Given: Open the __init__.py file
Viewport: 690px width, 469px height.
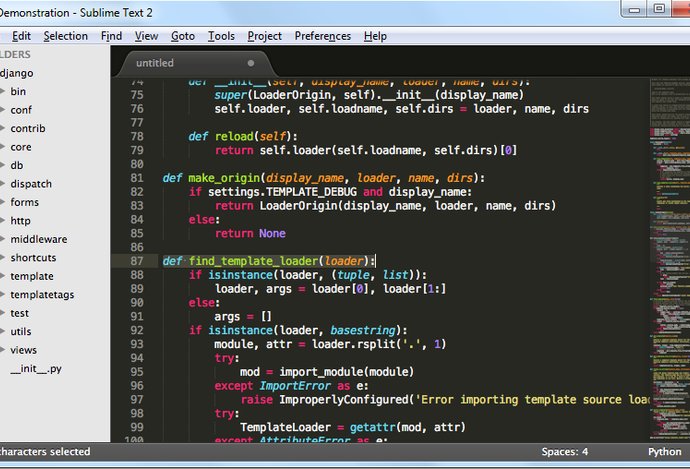Looking at the screenshot, I should coord(36,369).
